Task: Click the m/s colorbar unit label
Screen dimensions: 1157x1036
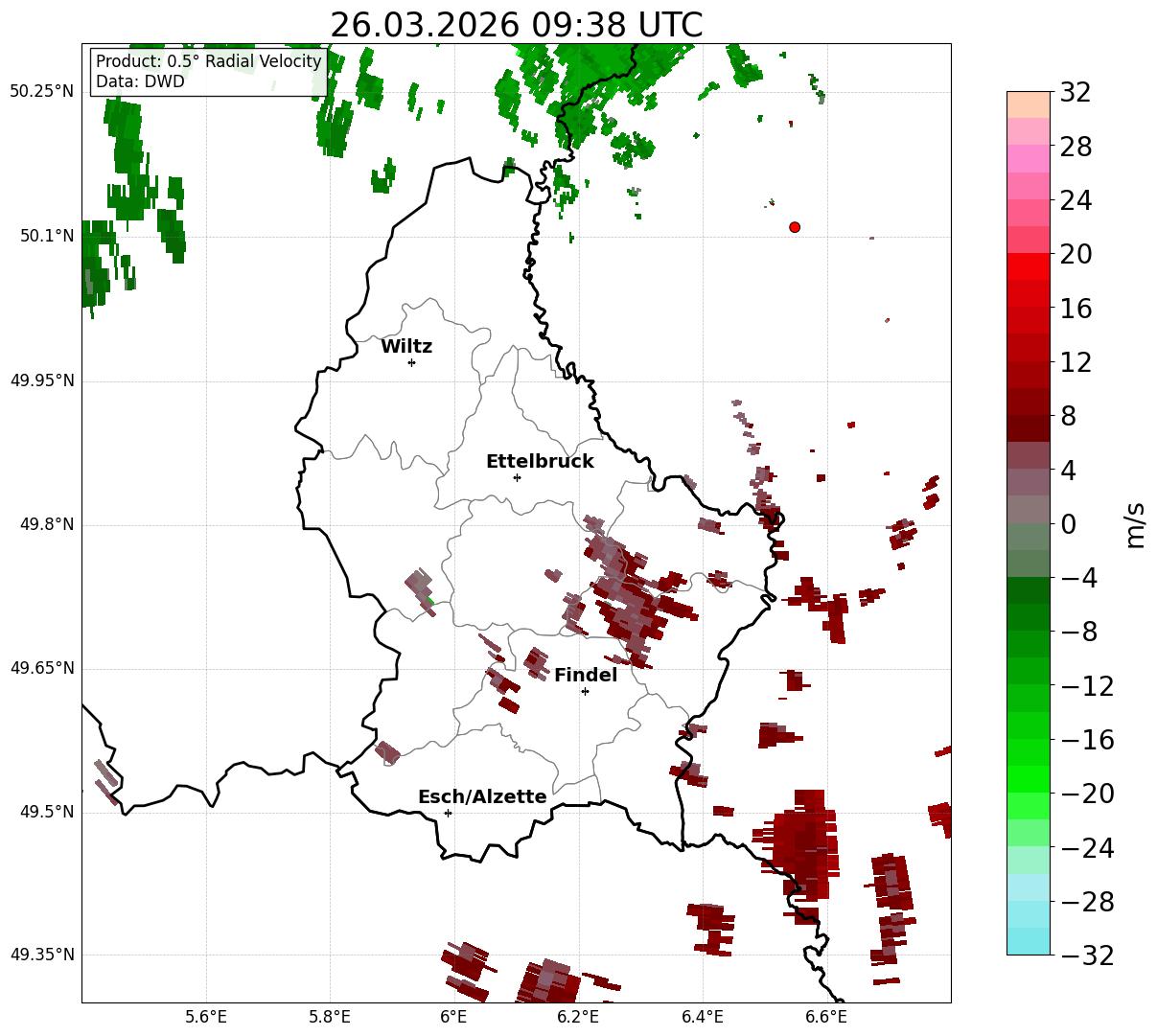Action: (x=1136, y=524)
